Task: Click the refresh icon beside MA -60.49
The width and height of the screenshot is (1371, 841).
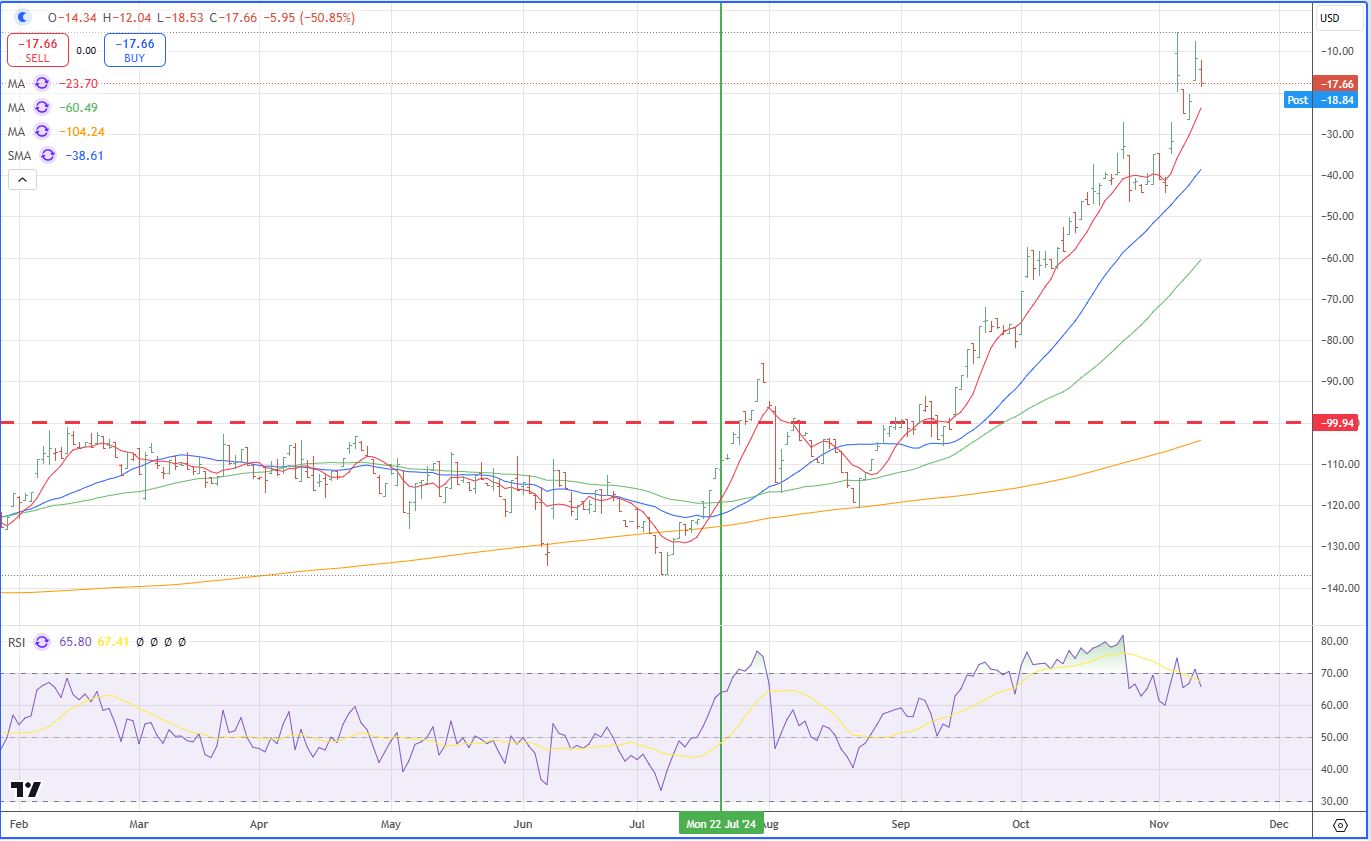Action: tap(42, 107)
